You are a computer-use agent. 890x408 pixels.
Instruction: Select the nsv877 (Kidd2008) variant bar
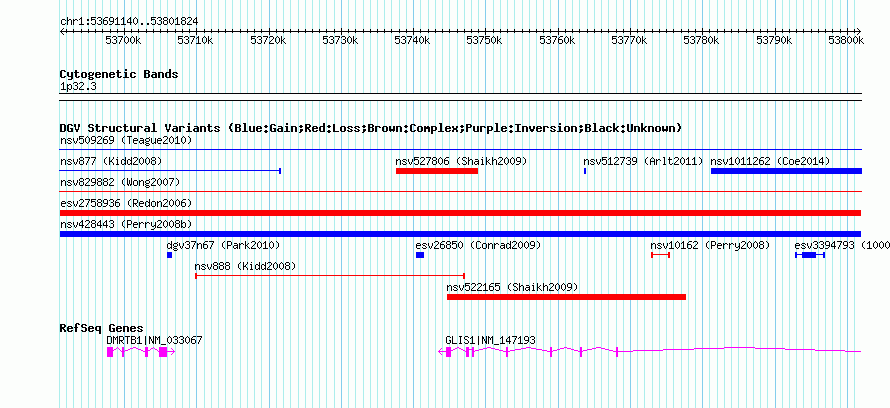[x=170, y=171]
